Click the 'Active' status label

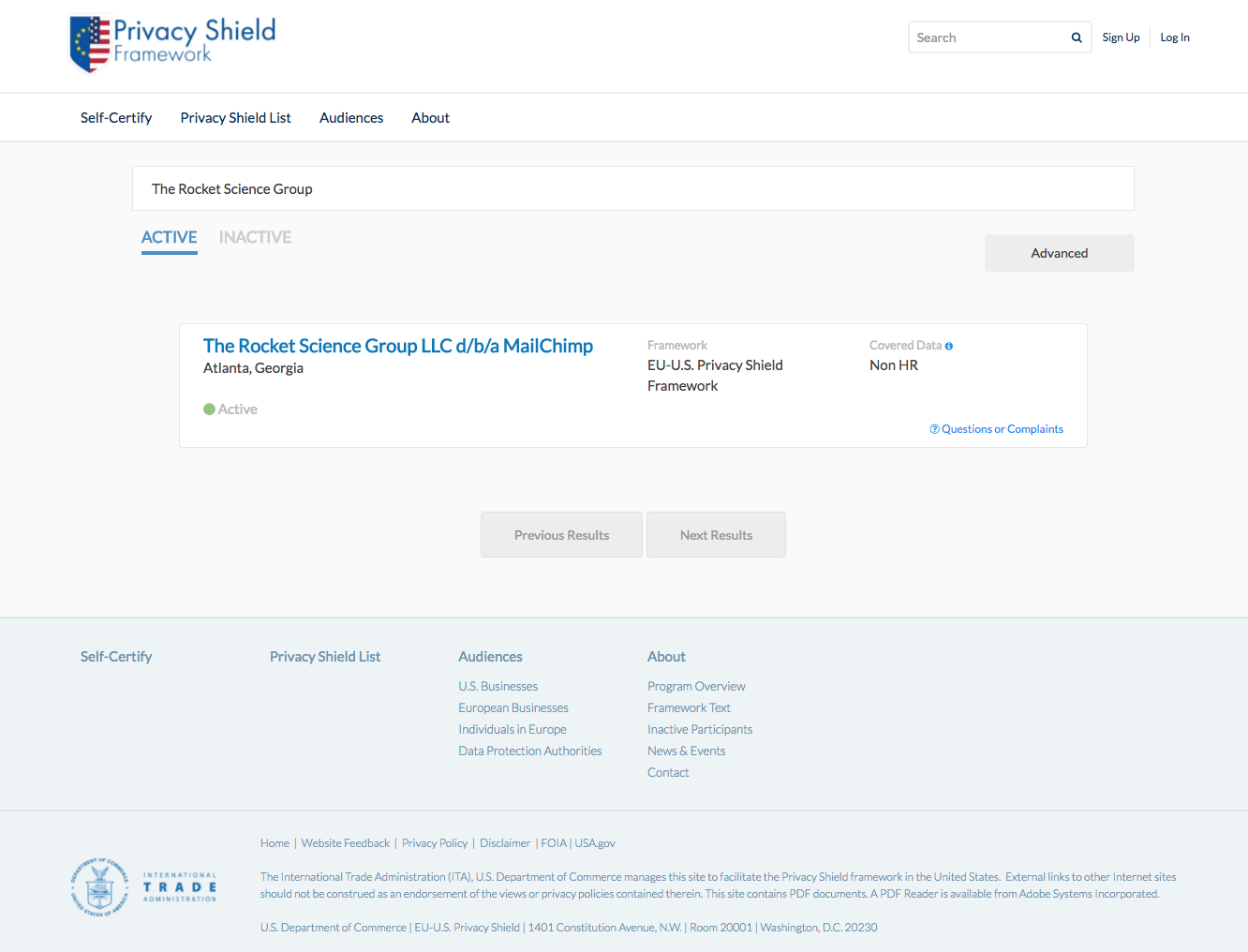(x=238, y=409)
